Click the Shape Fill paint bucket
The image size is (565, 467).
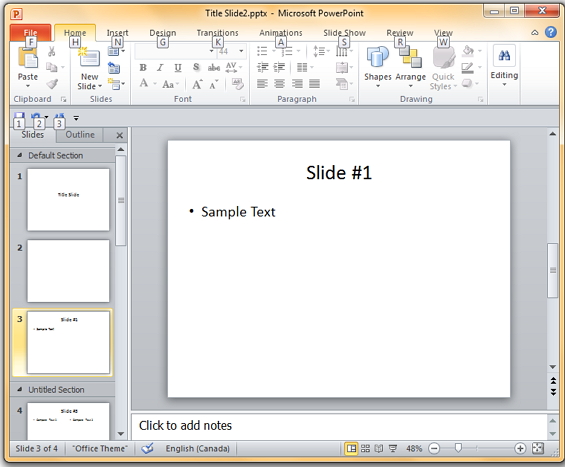(468, 51)
